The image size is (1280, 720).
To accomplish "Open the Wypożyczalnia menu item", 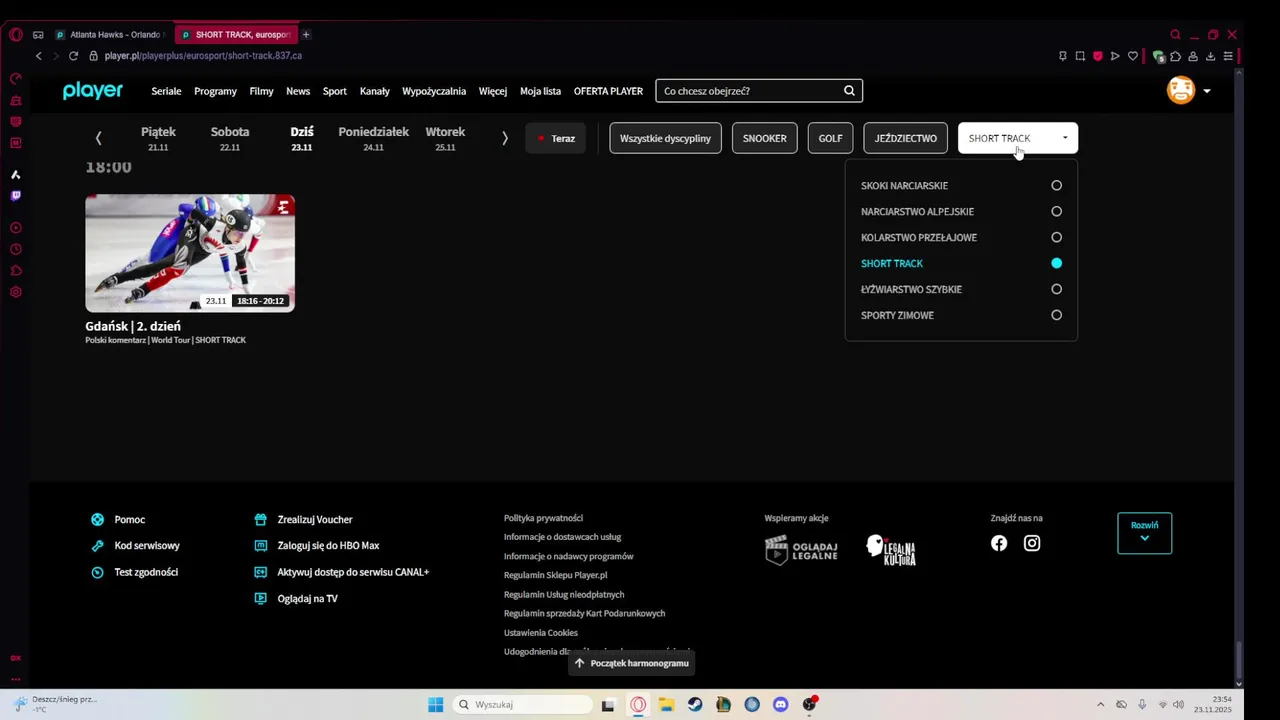I will click(x=434, y=91).
